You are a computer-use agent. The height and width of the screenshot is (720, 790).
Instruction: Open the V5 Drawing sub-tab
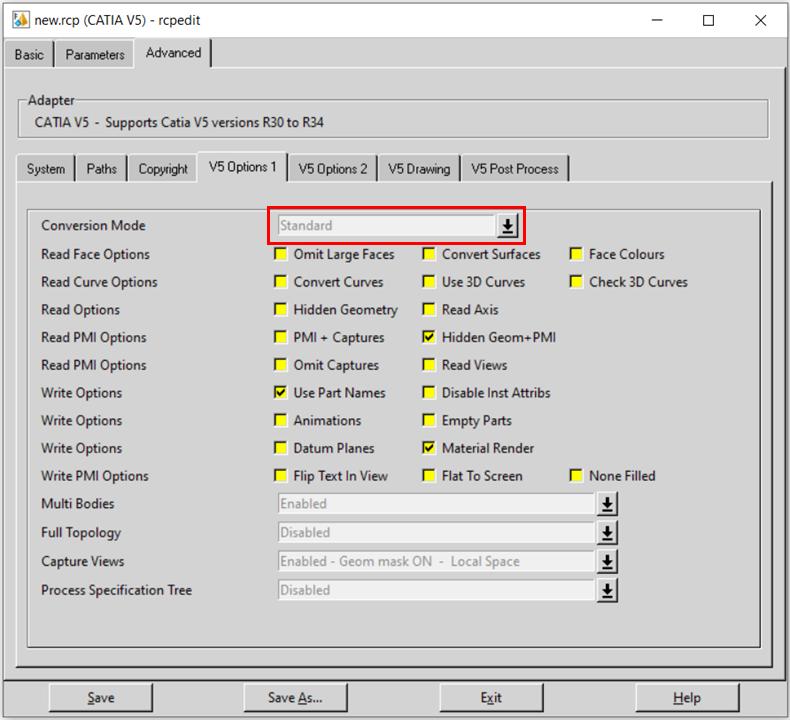pyautogui.click(x=419, y=169)
